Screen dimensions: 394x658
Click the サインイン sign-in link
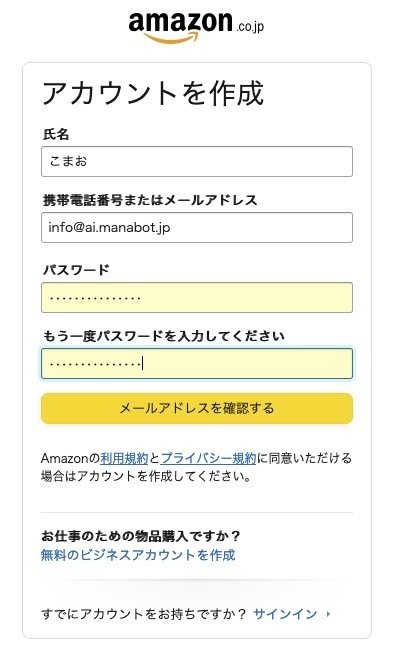coord(285,614)
